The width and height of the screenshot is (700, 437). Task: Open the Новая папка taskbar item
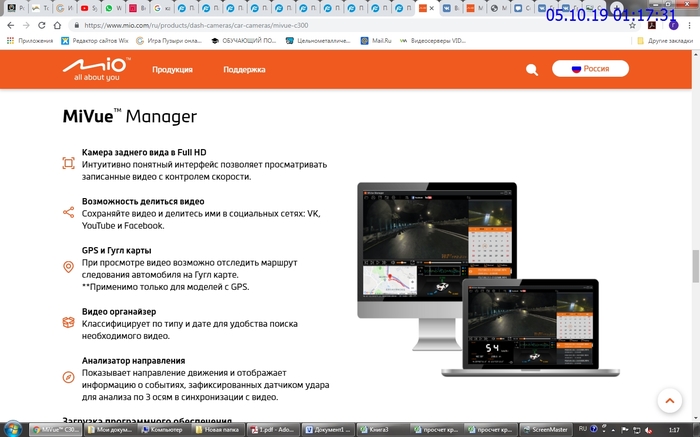218,429
